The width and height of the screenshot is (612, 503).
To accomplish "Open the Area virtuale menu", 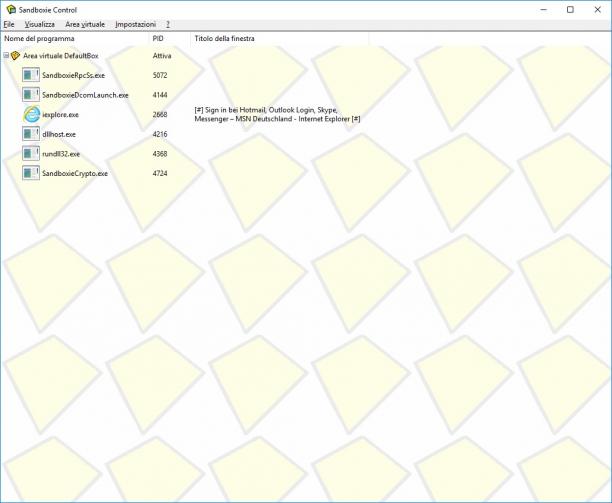I will point(85,24).
